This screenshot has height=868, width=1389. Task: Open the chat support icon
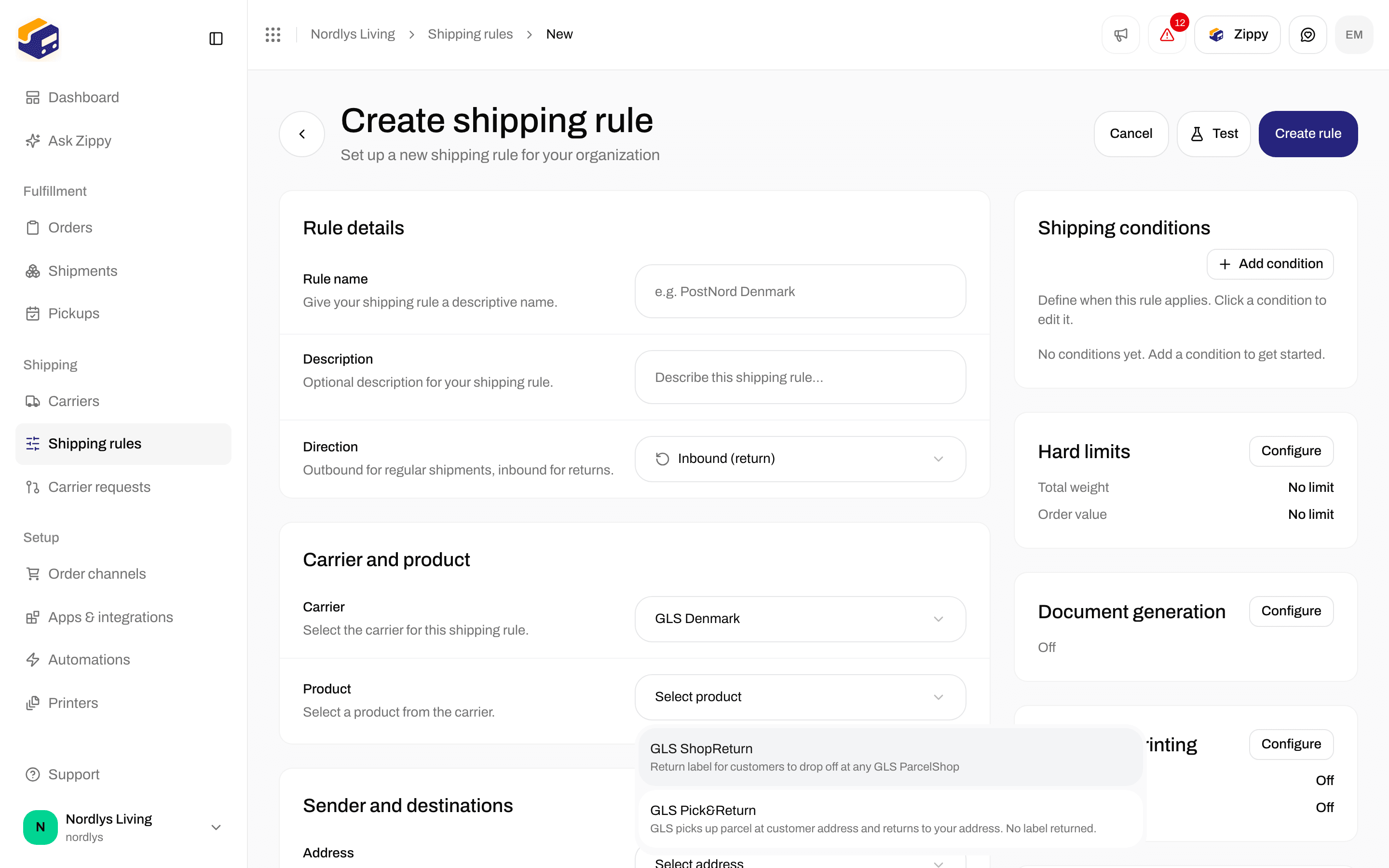coord(1307,35)
